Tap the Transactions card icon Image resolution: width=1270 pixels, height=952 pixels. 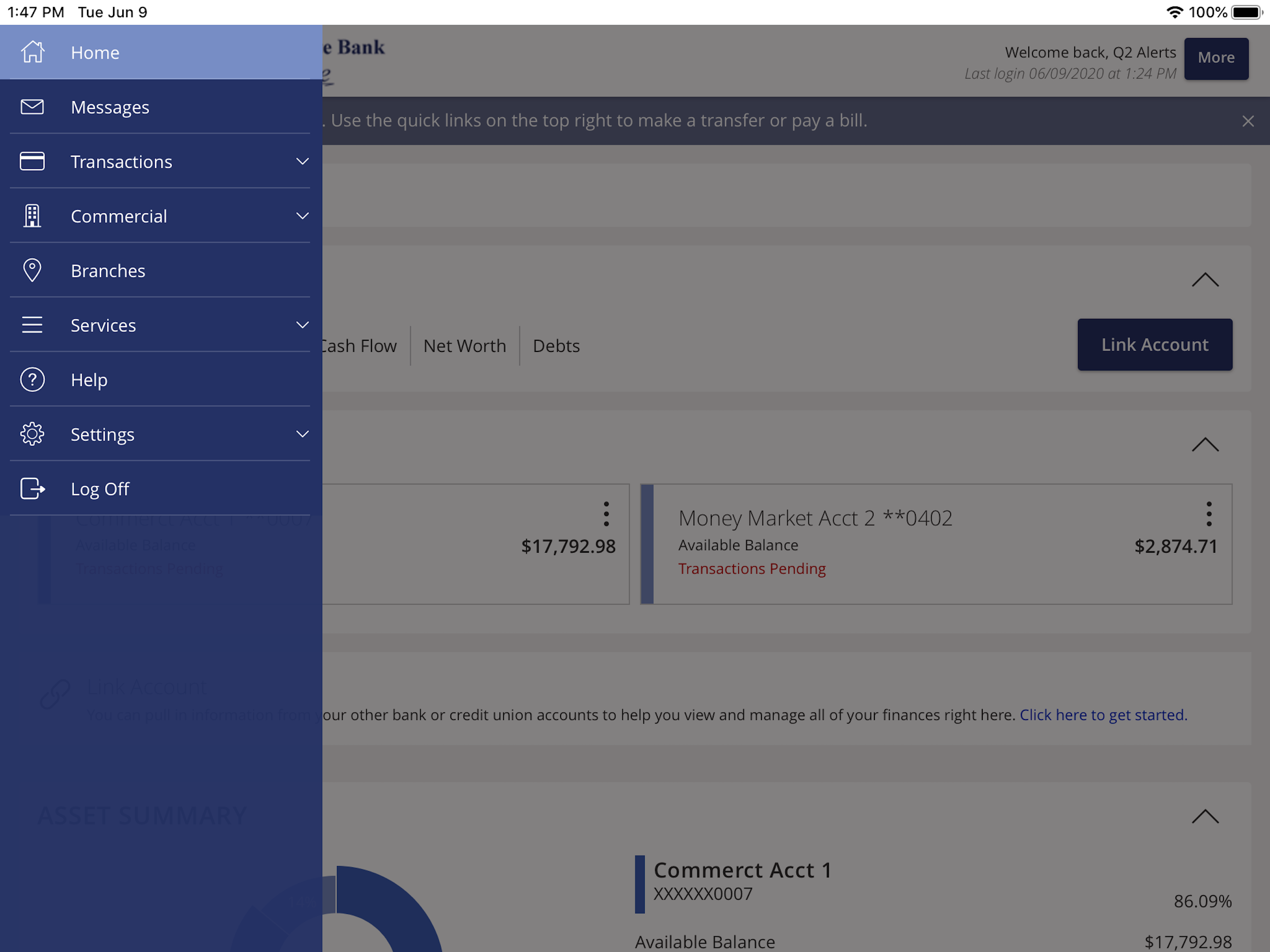click(32, 161)
